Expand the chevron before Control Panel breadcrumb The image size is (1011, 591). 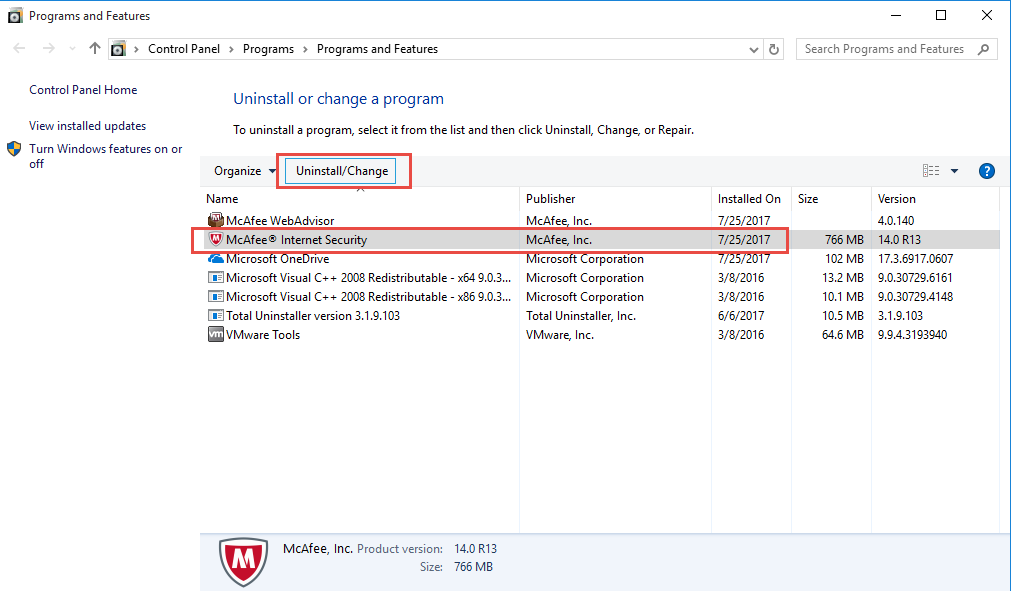coord(137,50)
